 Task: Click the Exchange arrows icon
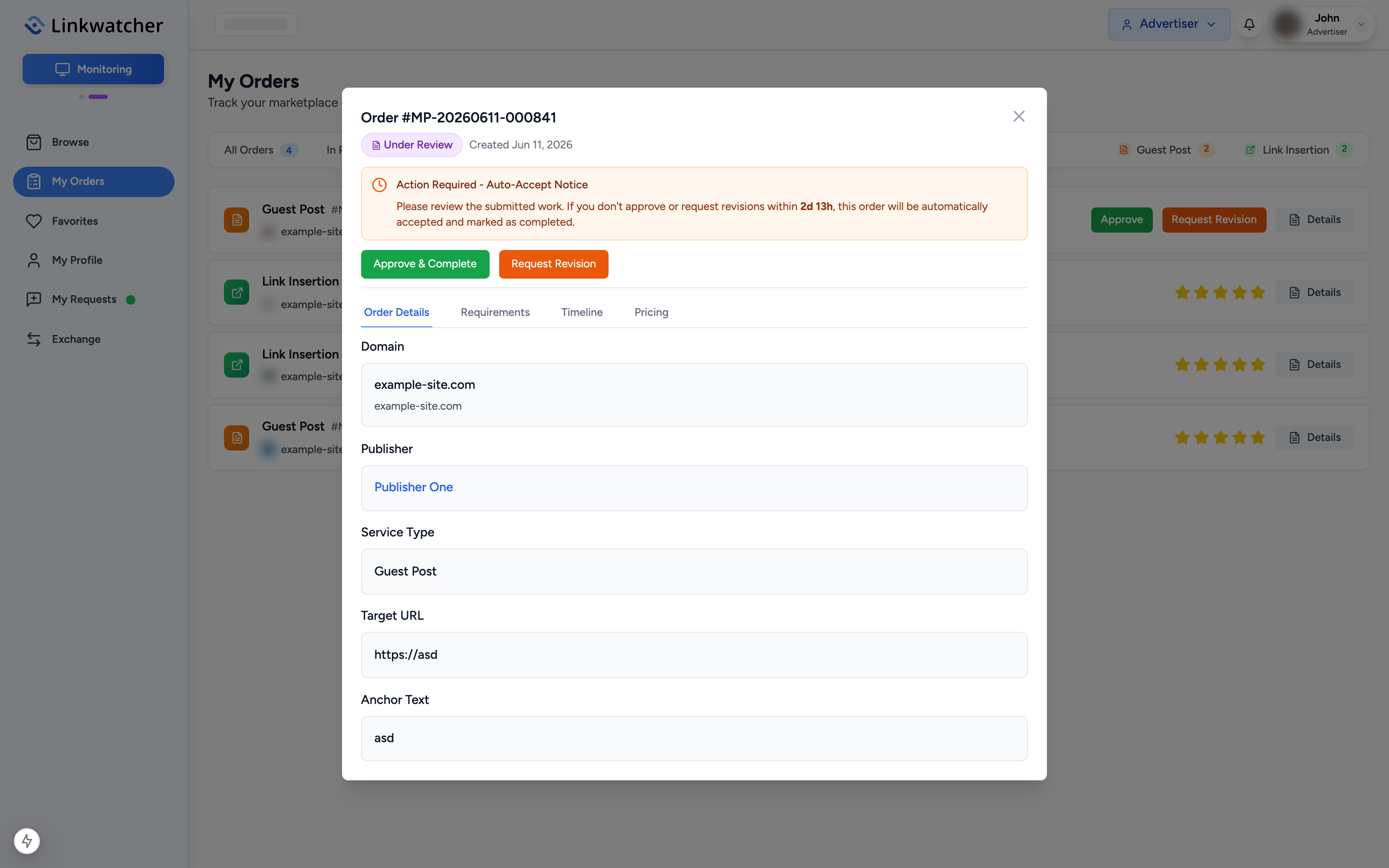point(34,339)
